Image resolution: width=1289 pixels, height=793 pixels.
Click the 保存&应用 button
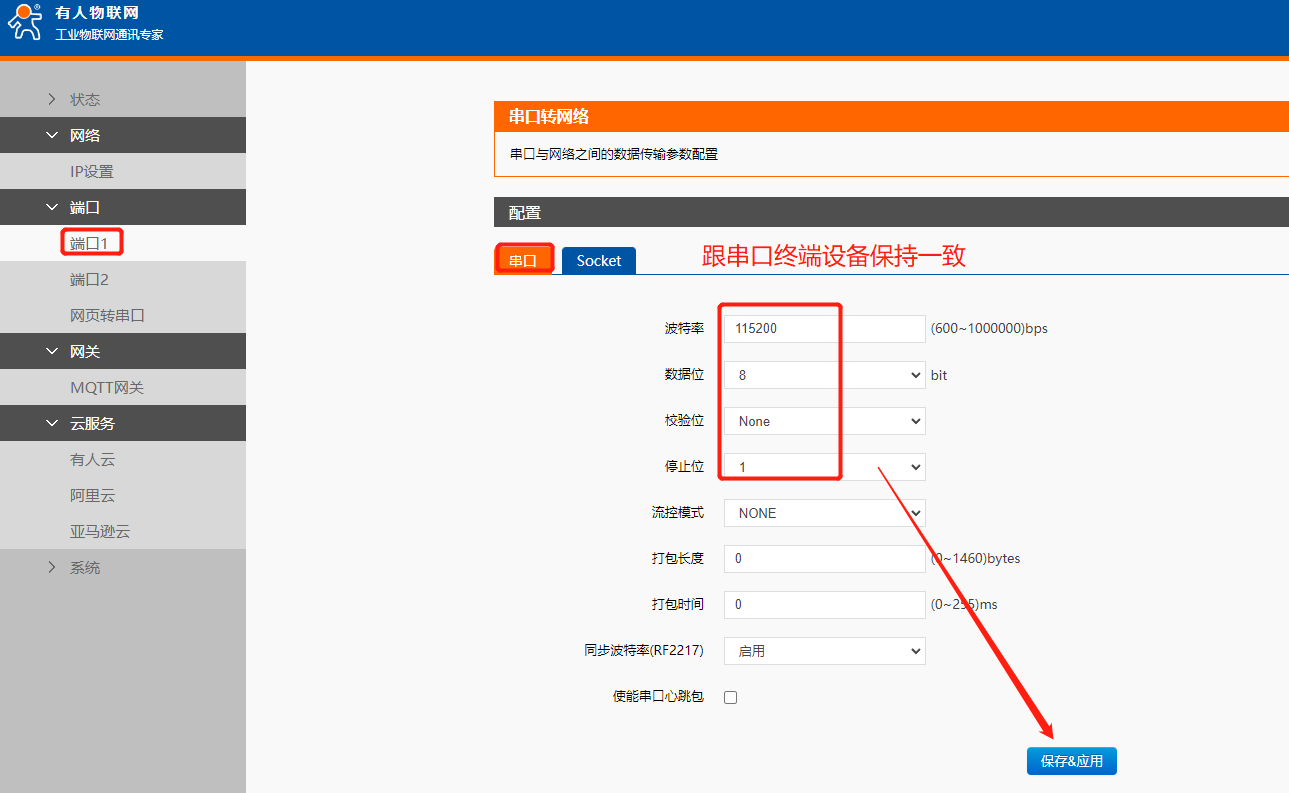tap(1071, 761)
